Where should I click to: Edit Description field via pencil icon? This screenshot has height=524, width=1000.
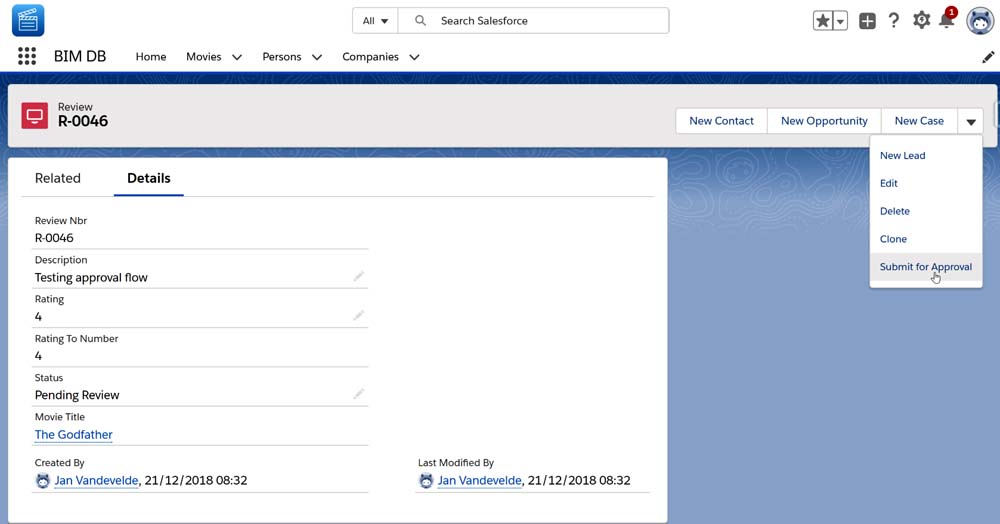(x=358, y=276)
